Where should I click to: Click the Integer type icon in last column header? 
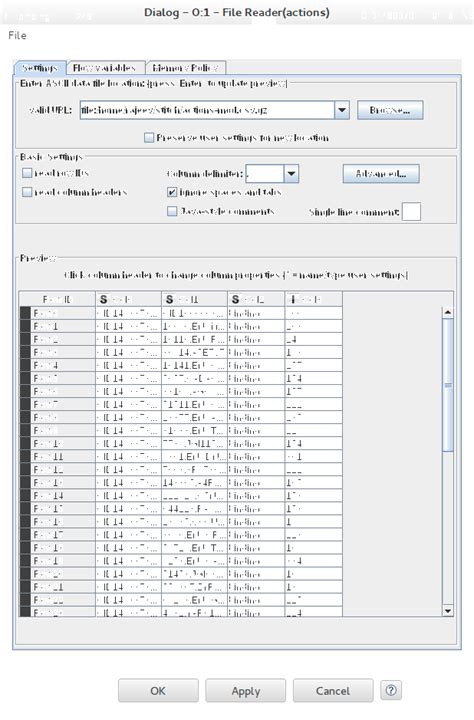click(x=293, y=299)
